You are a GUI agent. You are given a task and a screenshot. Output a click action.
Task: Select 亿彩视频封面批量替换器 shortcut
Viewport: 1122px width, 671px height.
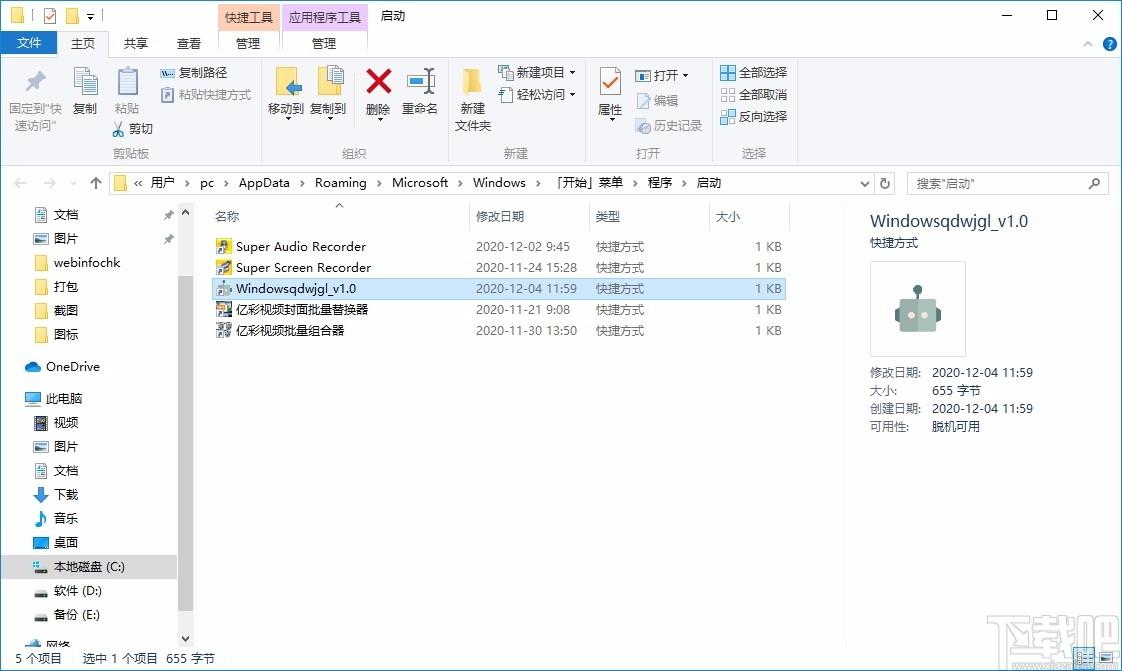(499, 310)
